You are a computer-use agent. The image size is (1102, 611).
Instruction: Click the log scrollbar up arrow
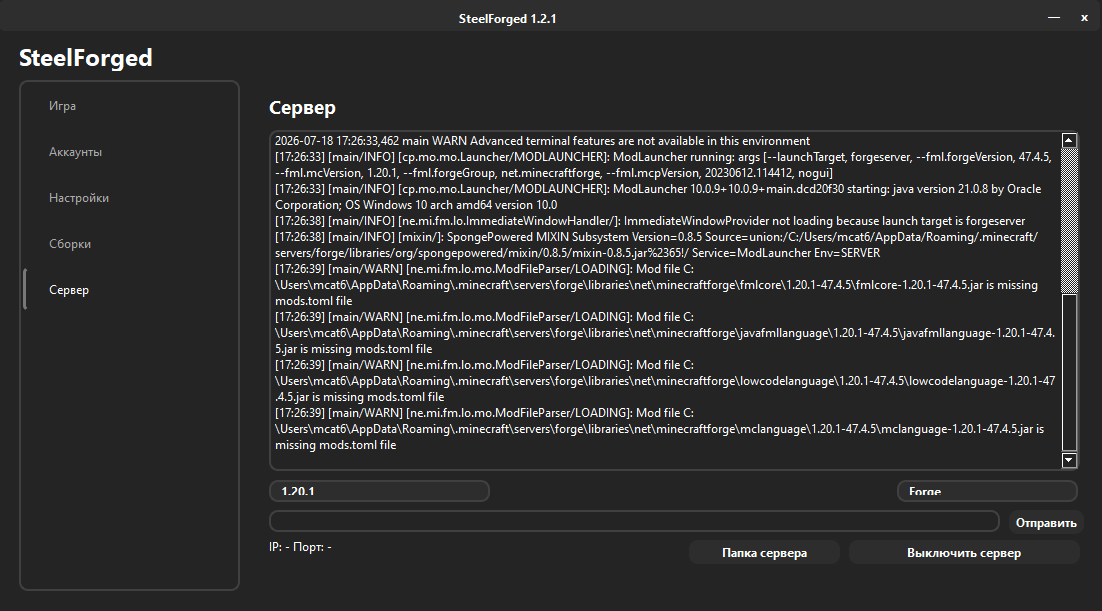1069,140
